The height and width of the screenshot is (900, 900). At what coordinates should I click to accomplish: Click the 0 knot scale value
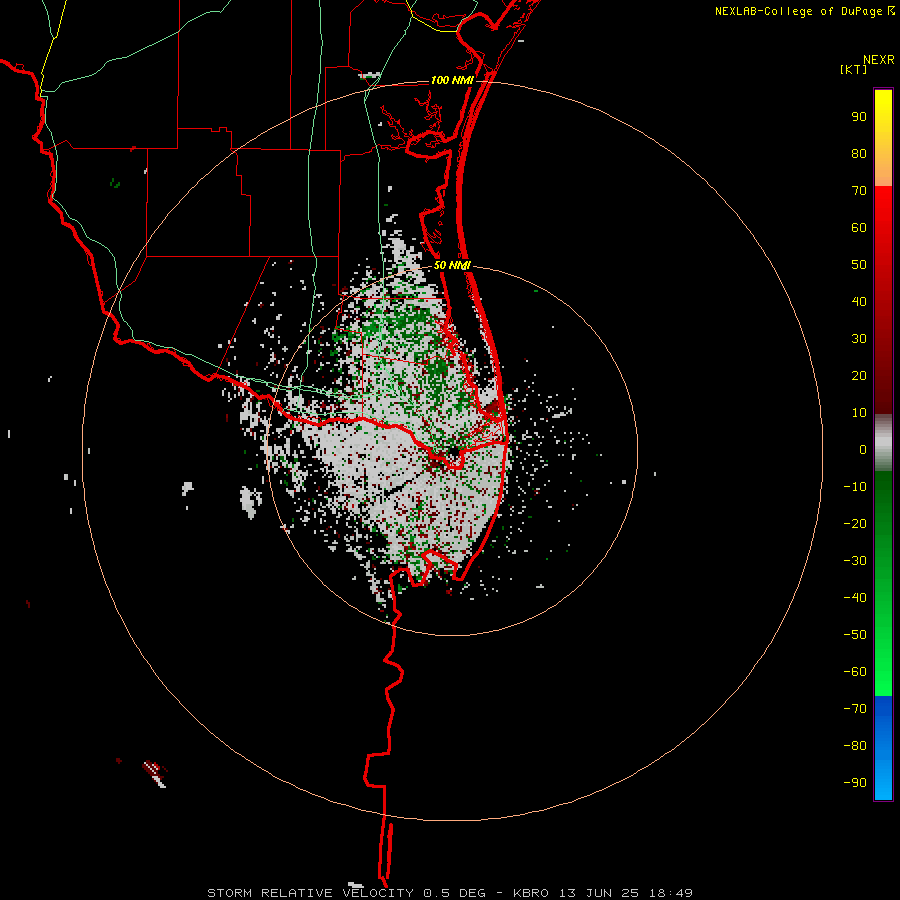[x=863, y=450]
